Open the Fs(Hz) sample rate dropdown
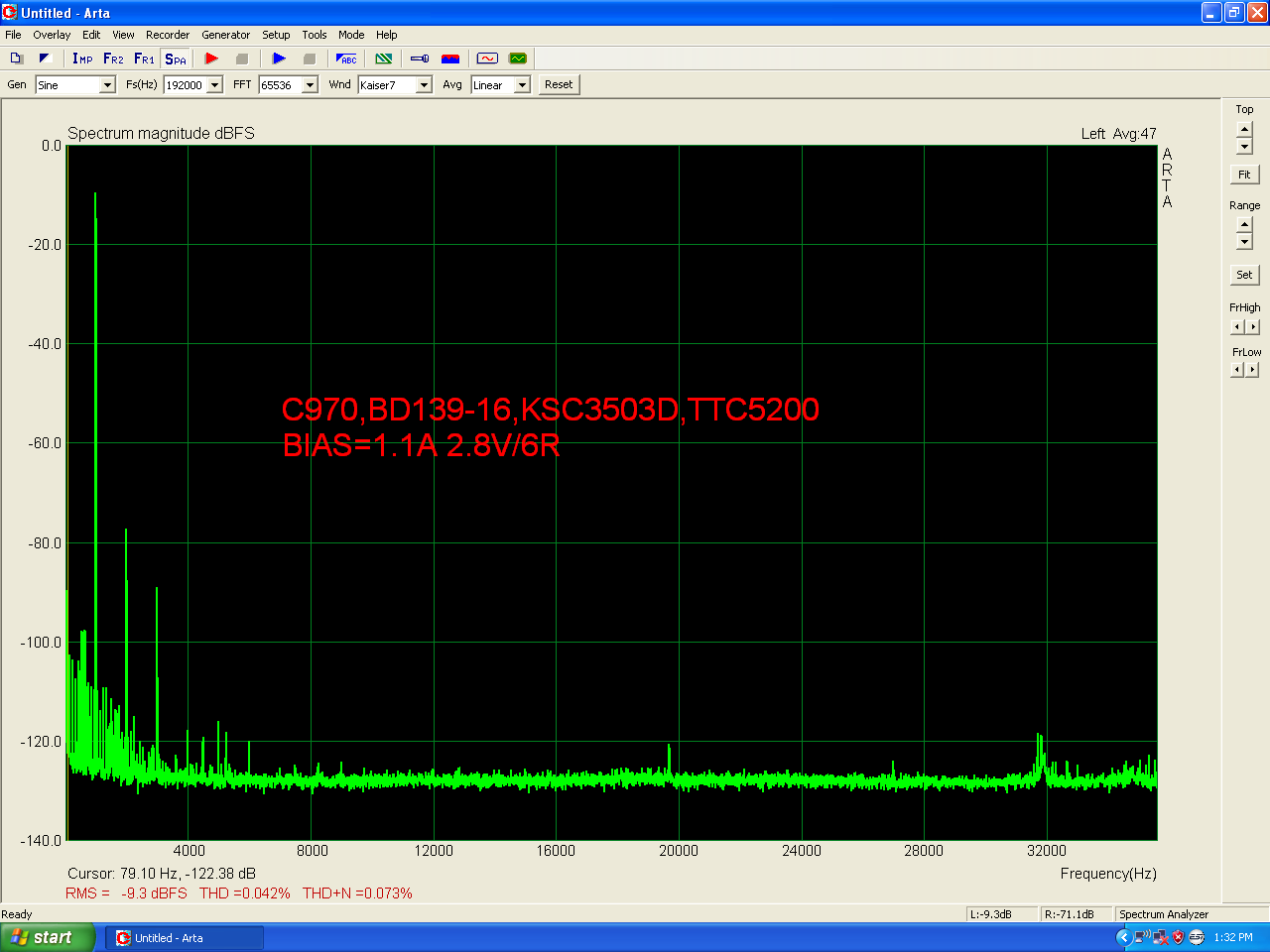This screenshot has width=1270, height=952. coord(214,85)
